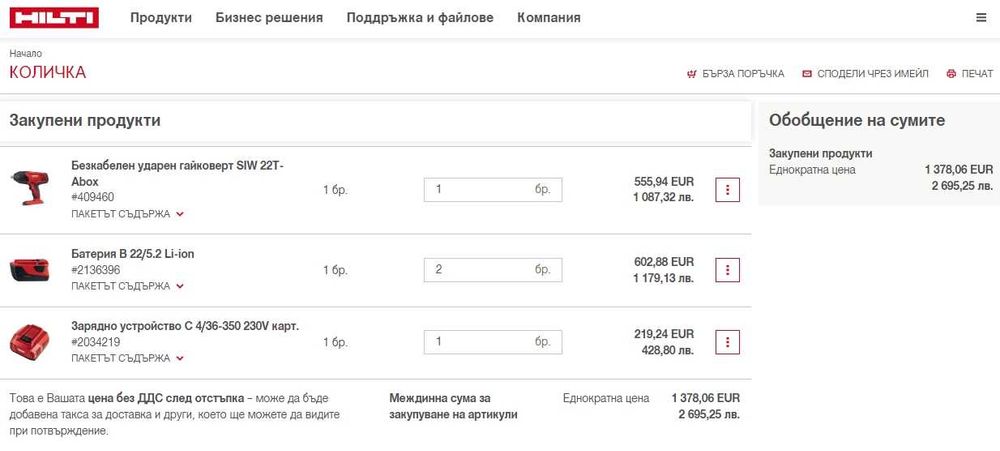The image size is (1000, 451).
Task: Open options menu for charger C 4/36-350
Action: pos(728,342)
